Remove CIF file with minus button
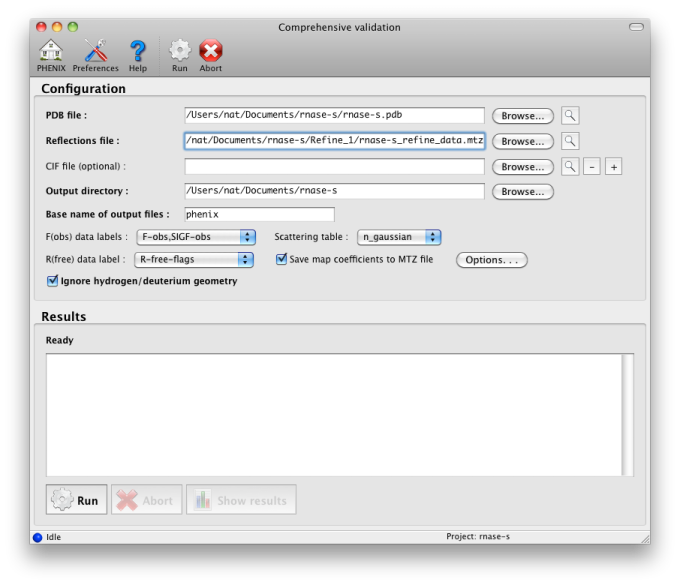 pos(592,167)
